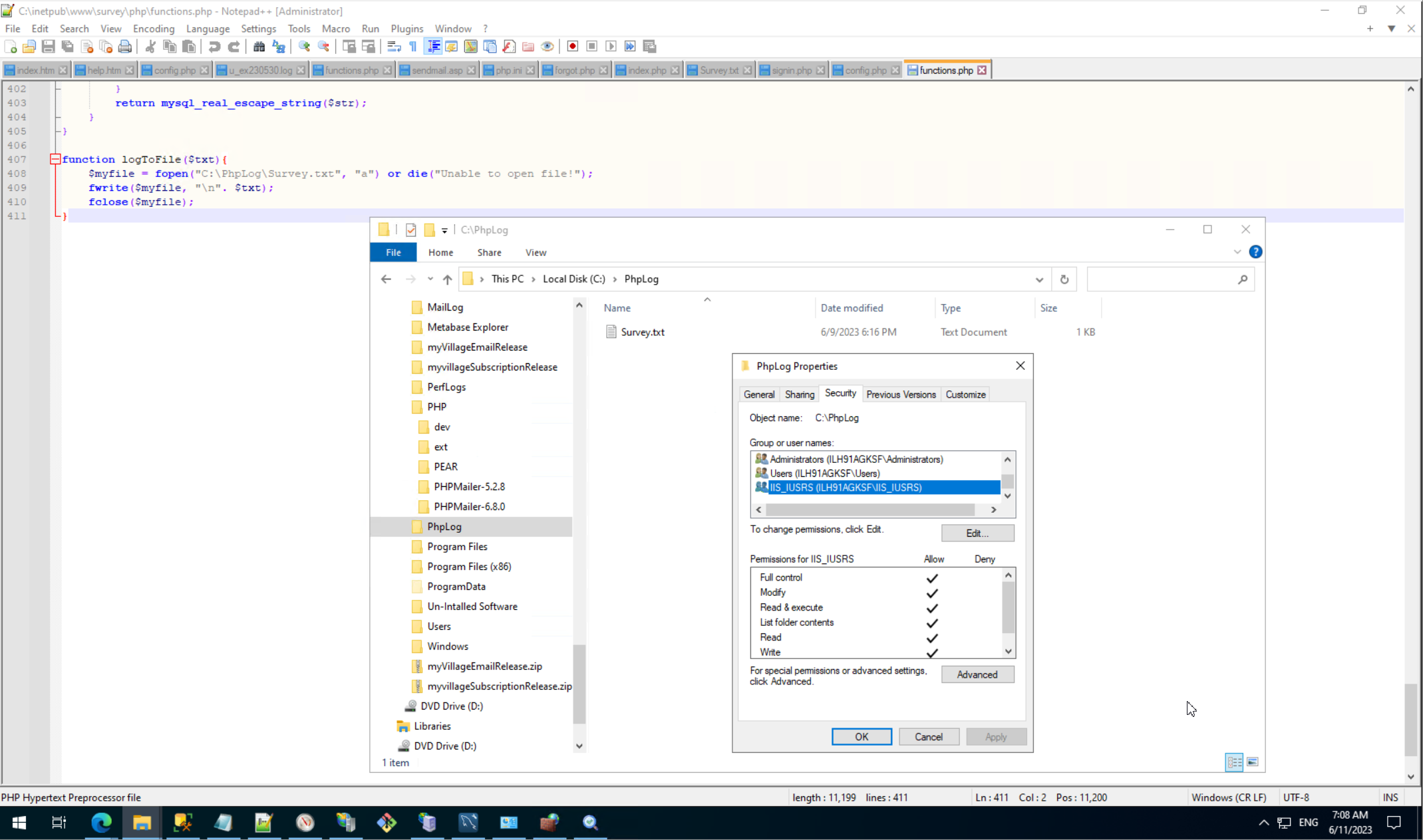The height and width of the screenshot is (840, 1423).
Task: Click the Cut scissors icon
Action: 150,47
